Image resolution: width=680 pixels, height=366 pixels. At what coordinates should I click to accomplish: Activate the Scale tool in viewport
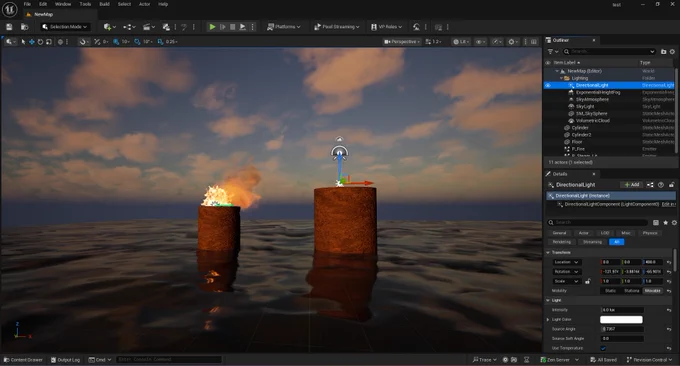[x=49, y=42]
